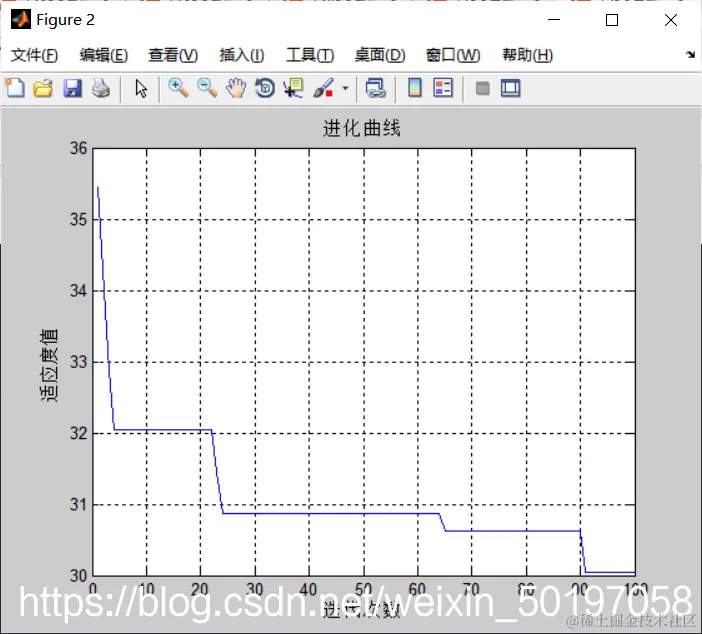Click the New Figure icon
The image size is (702, 634).
[x=15, y=88]
